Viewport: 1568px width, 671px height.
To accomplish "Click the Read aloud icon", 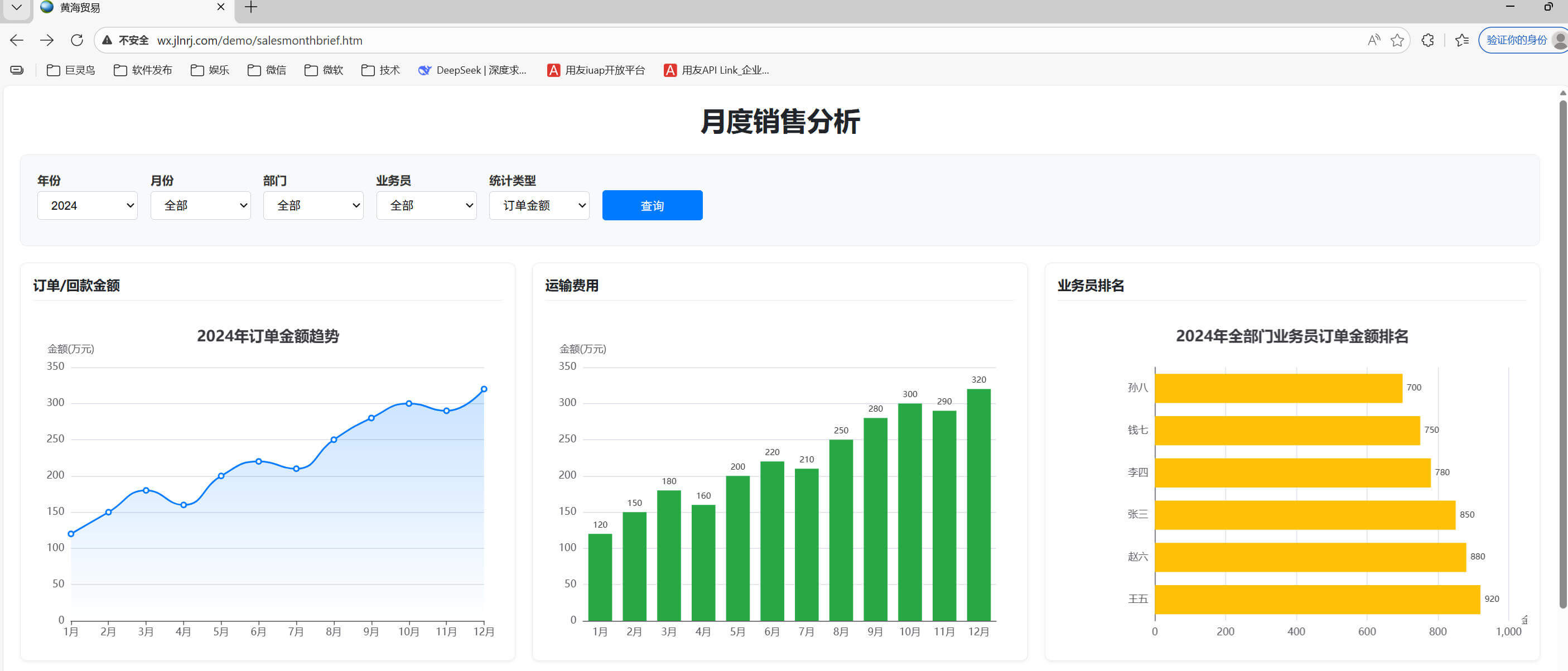I will [x=1373, y=40].
